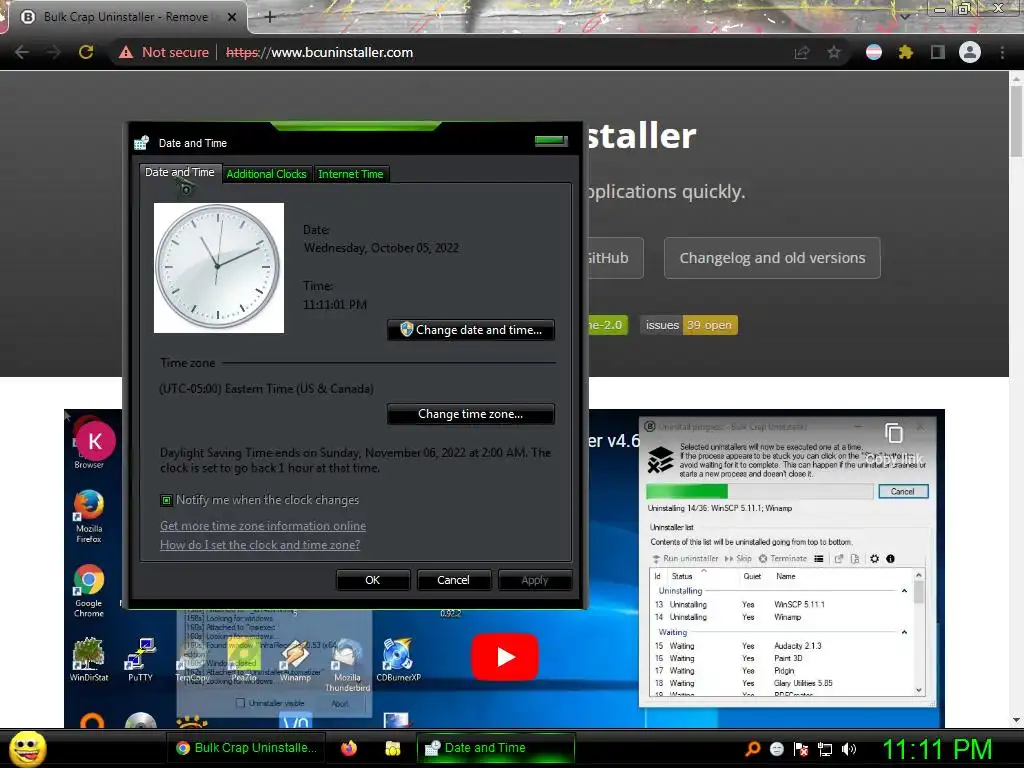Screen dimensions: 1024x768
Task: Switch to the Internet Time tab
Action: [351, 174]
